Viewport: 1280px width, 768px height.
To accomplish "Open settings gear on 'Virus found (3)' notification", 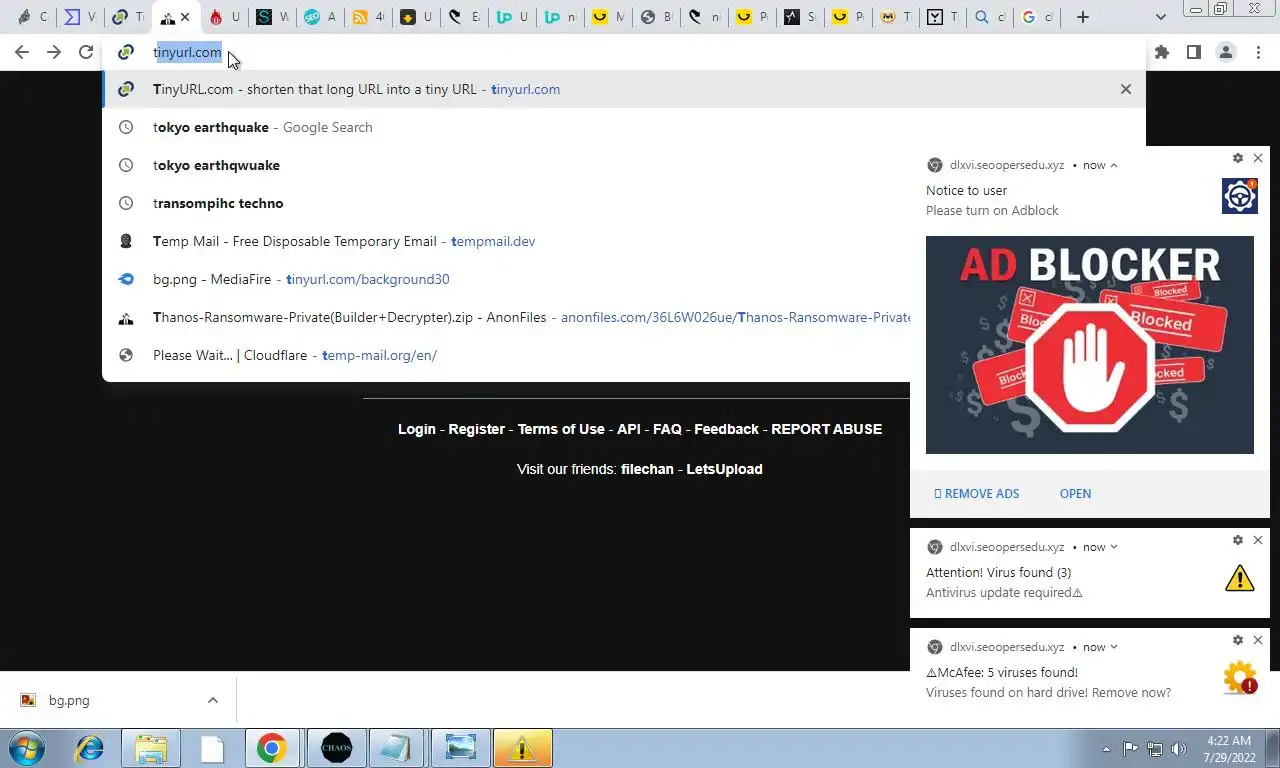I will pos(1238,540).
